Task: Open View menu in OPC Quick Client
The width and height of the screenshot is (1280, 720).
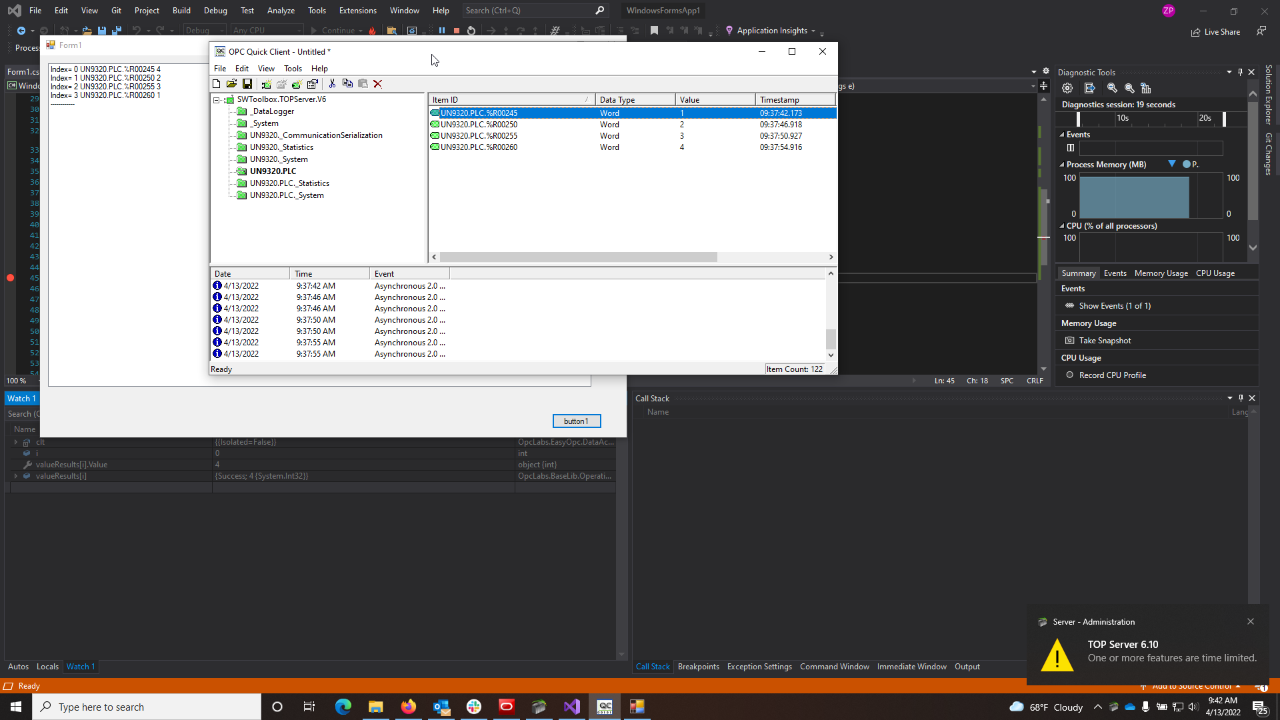Action: (266, 69)
